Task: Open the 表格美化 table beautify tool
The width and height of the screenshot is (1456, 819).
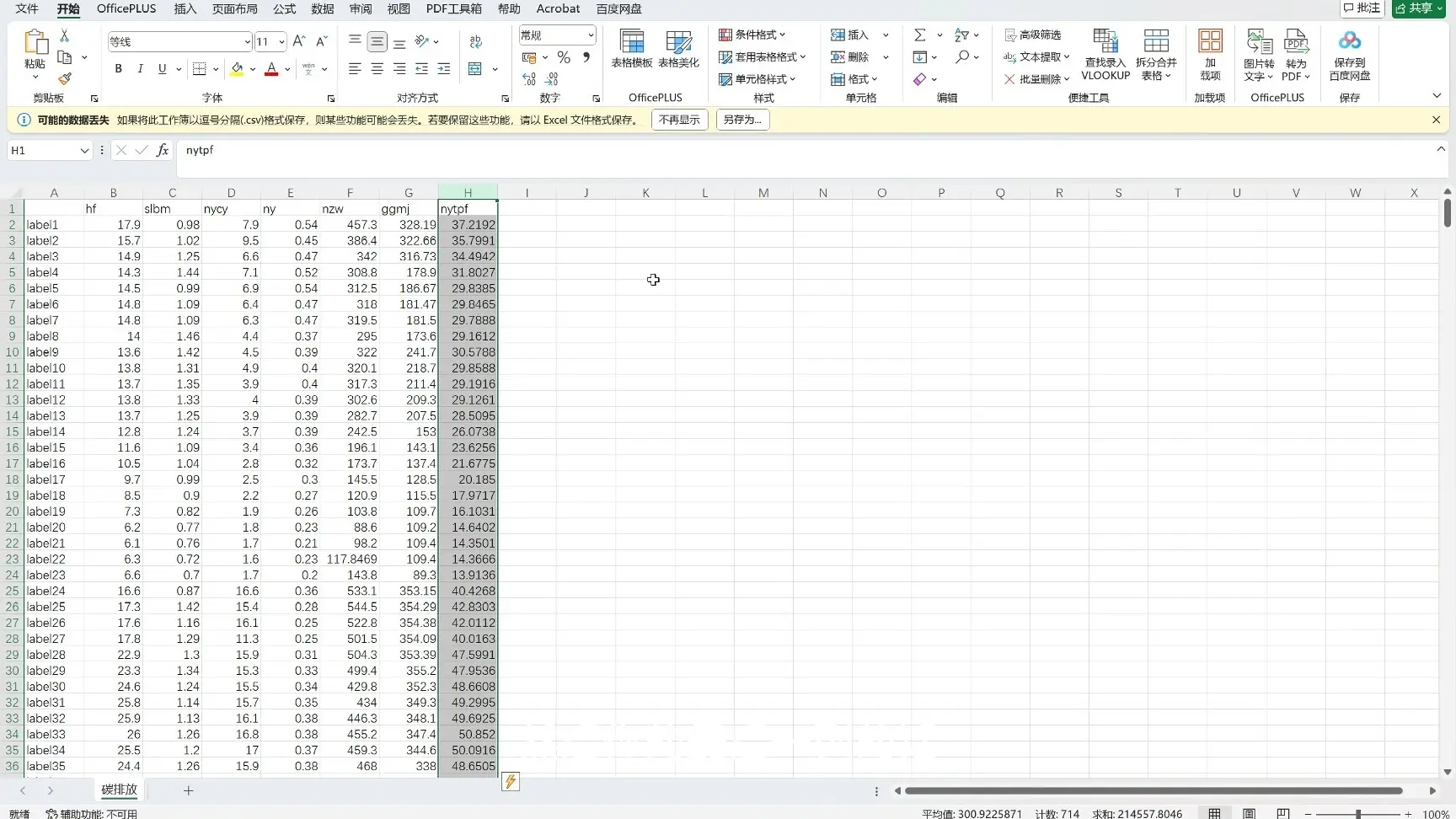Action: 678,49
